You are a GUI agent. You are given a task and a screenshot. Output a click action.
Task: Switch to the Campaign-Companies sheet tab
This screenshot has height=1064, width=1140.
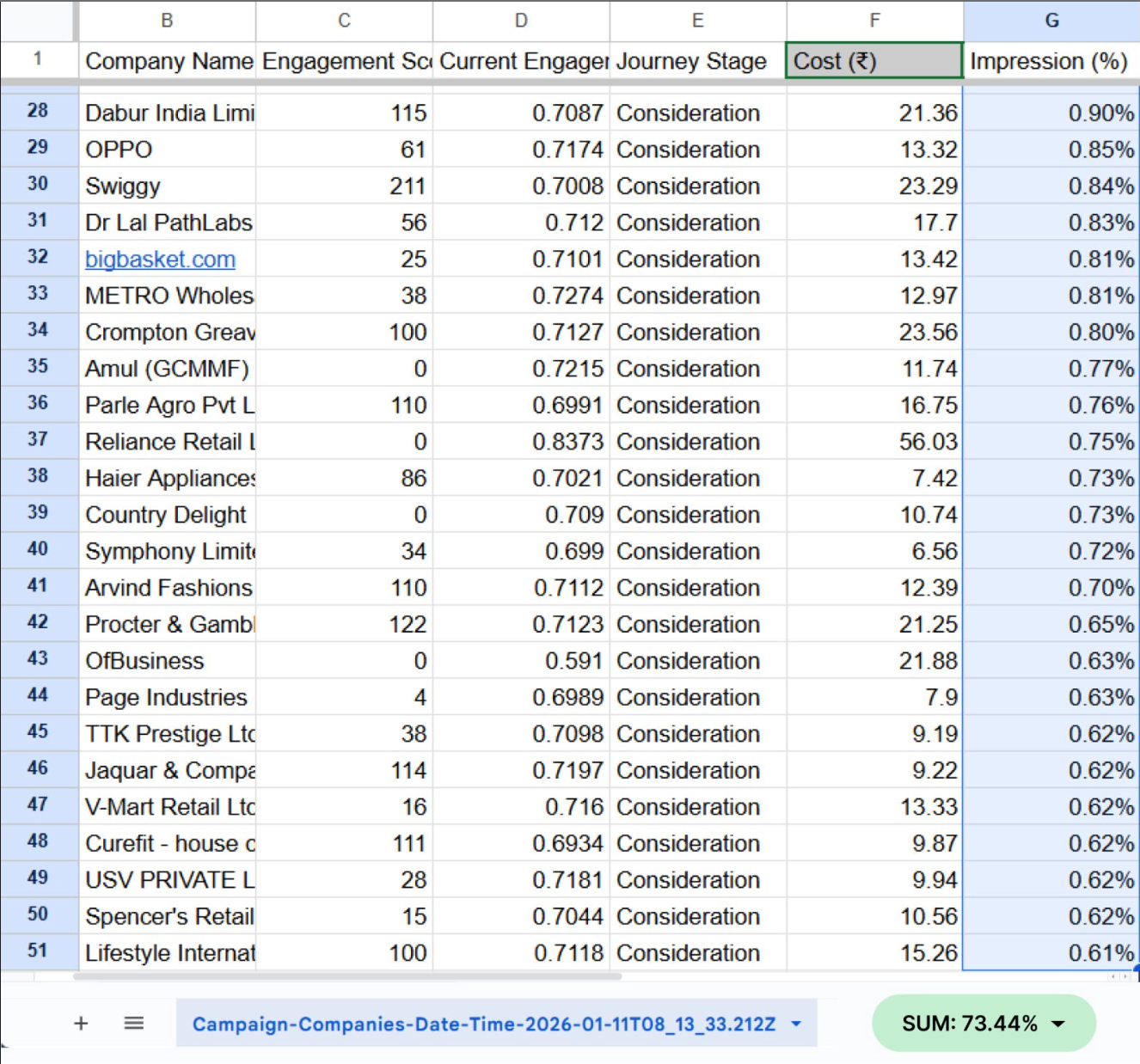[x=483, y=1024]
